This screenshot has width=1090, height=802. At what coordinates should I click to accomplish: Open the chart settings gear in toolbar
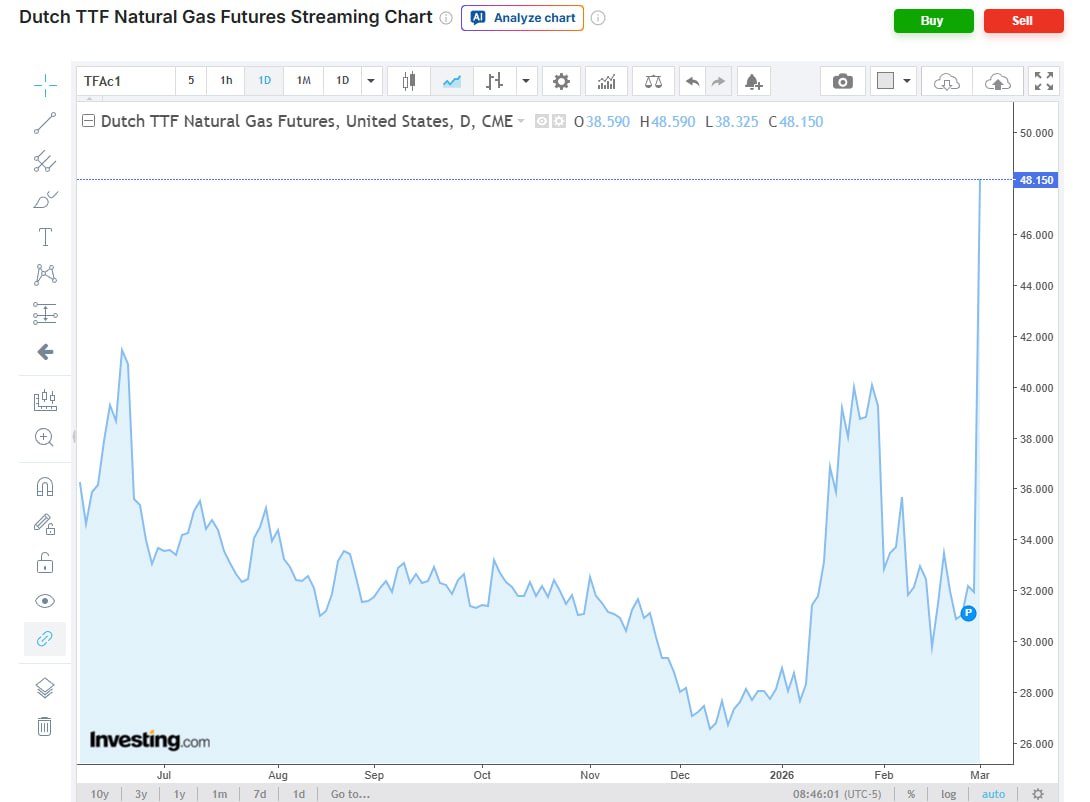pos(561,81)
